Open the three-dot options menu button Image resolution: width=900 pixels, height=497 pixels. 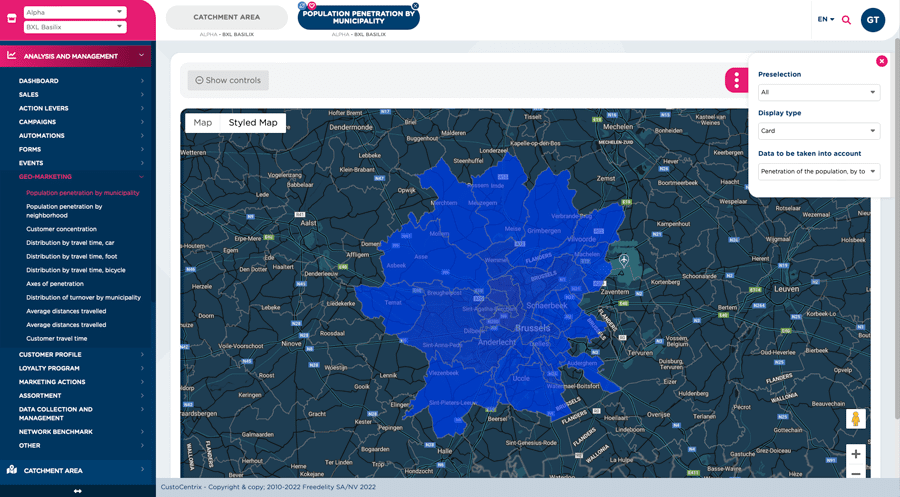[736, 80]
